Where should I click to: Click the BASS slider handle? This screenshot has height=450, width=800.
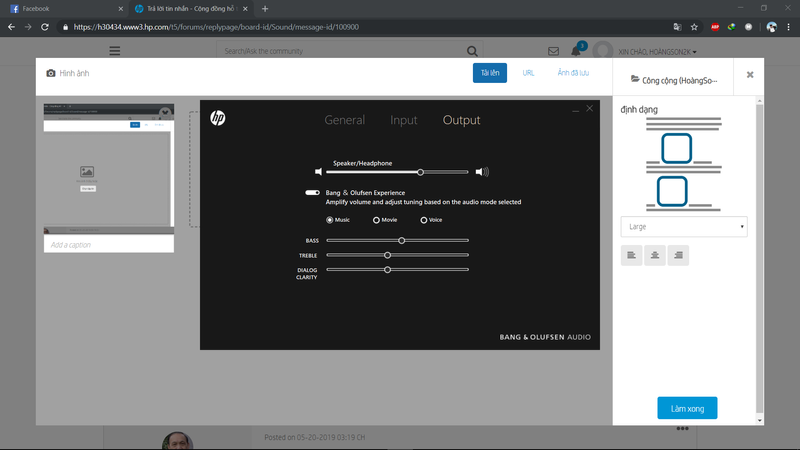tap(402, 240)
